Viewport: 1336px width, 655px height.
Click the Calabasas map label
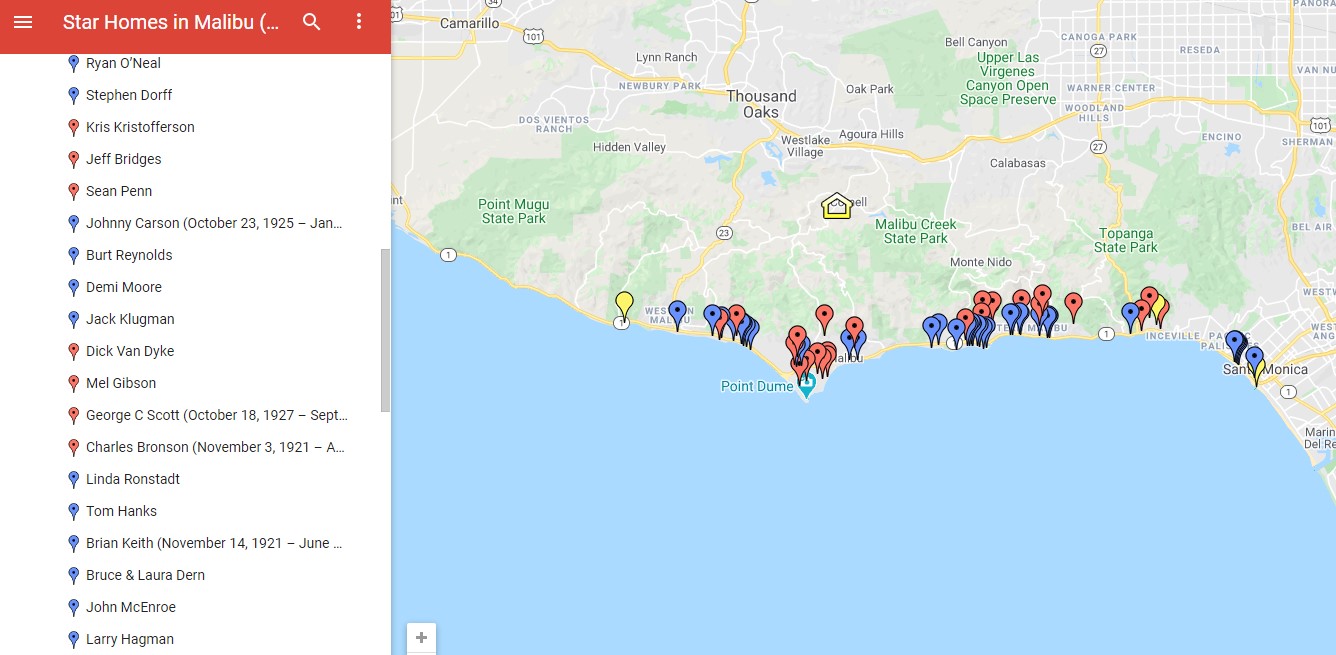pos(1017,163)
